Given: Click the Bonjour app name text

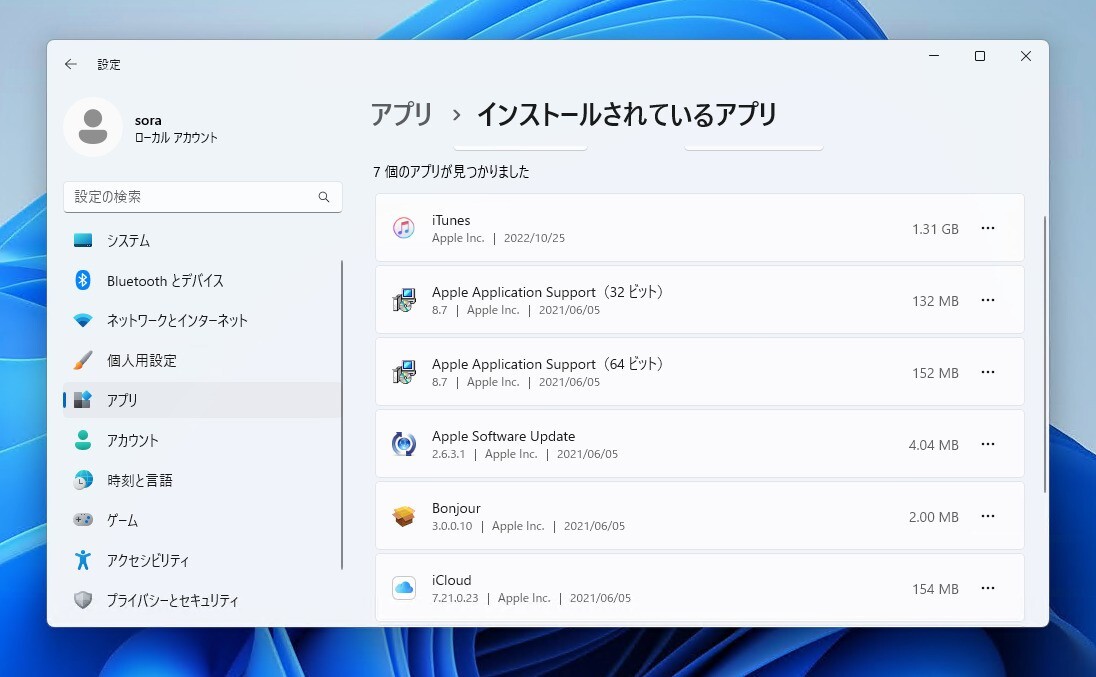Looking at the screenshot, I should (x=456, y=508).
